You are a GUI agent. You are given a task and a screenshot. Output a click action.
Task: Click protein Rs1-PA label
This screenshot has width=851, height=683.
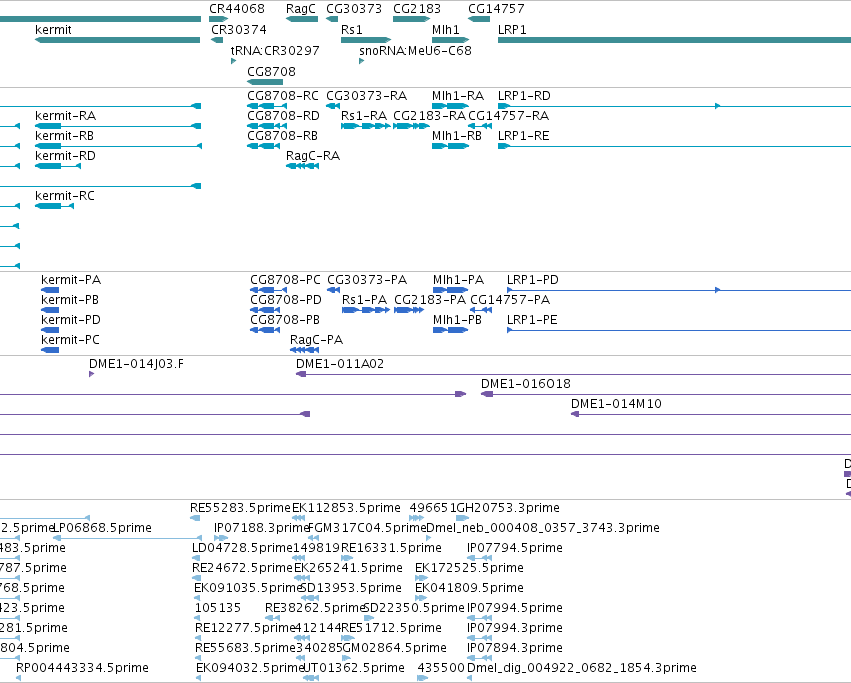(365, 300)
